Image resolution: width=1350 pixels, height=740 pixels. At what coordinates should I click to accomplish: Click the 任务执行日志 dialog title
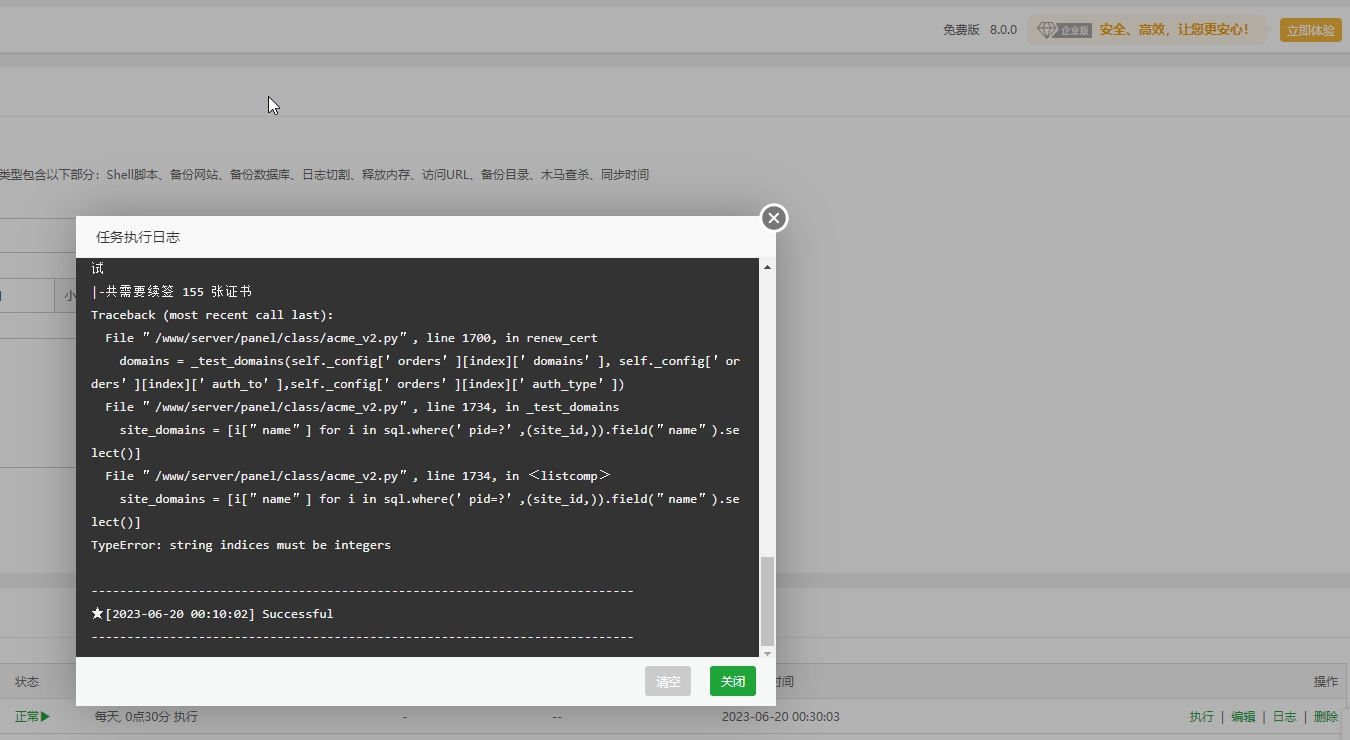[x=138, y=237]
